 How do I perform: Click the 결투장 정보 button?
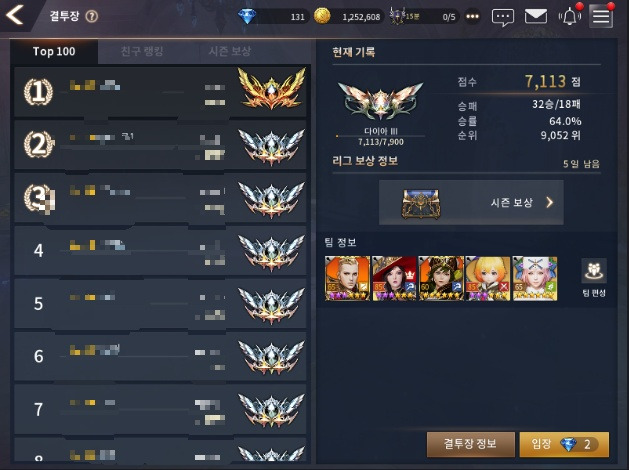point(471,444)
